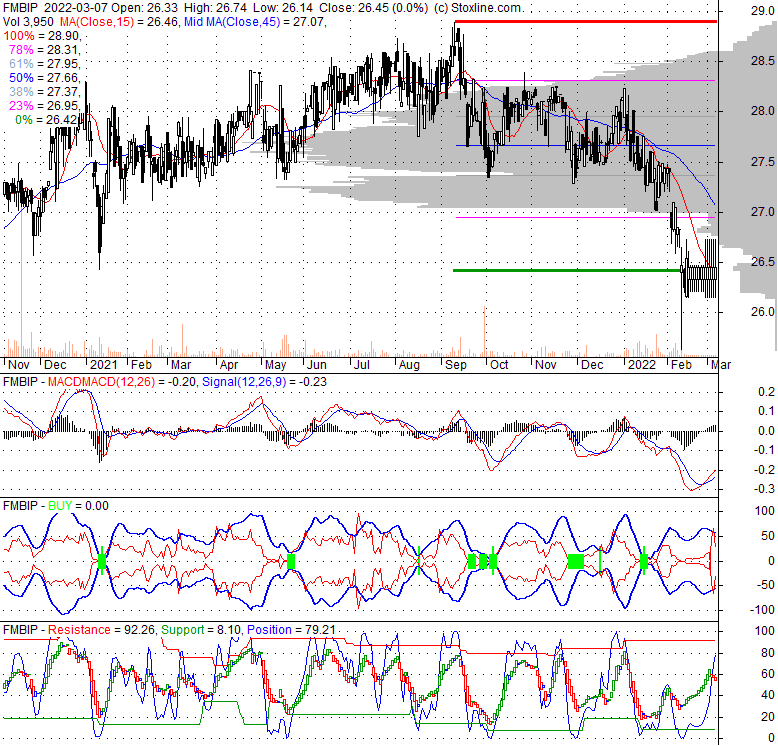Click the green buy marker near 2021
The image size is (778, 746).
(x=102, y=561)
